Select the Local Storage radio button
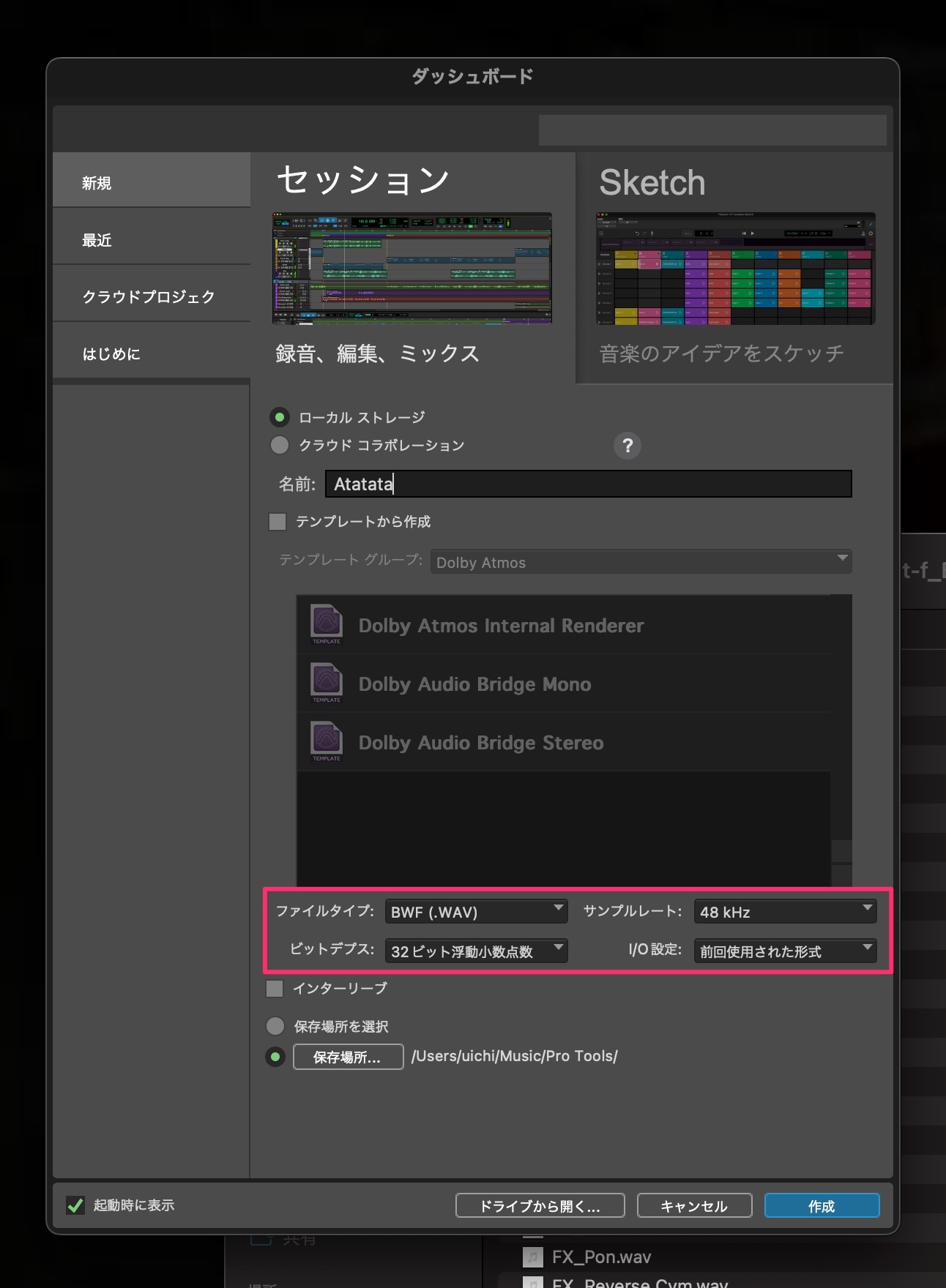This screenshot has height=1288, width=946. click(x=280, y=417)
